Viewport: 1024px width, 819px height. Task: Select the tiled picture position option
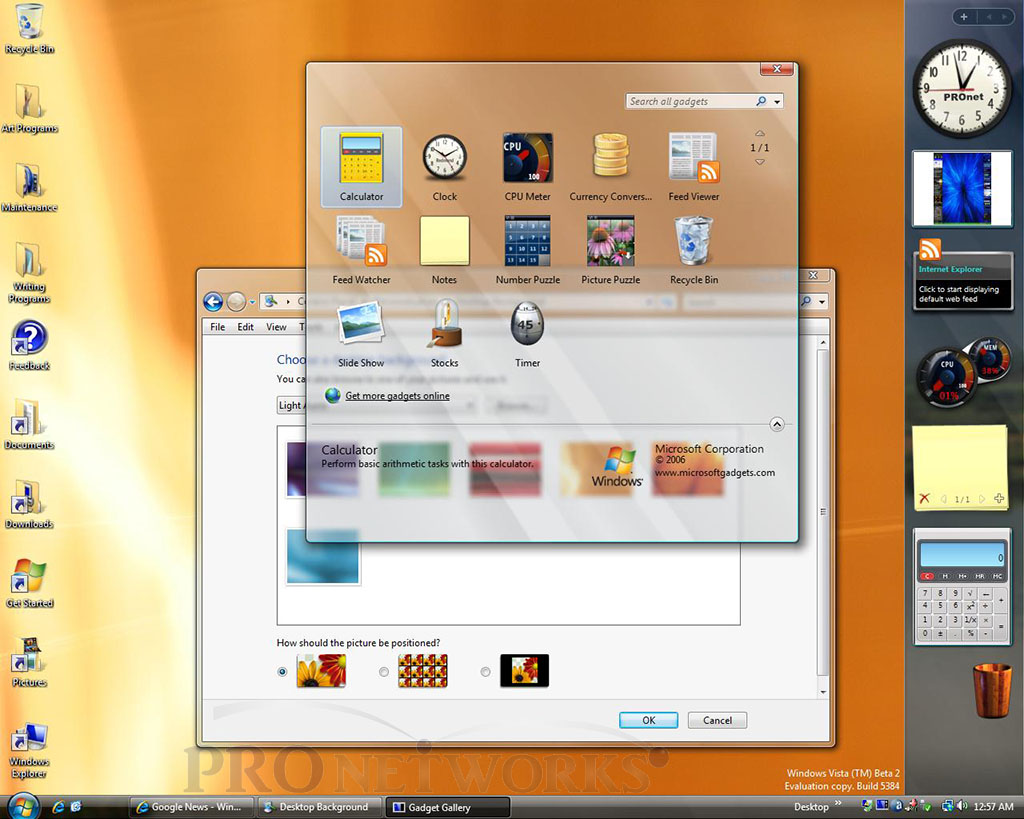coord(384,672)
